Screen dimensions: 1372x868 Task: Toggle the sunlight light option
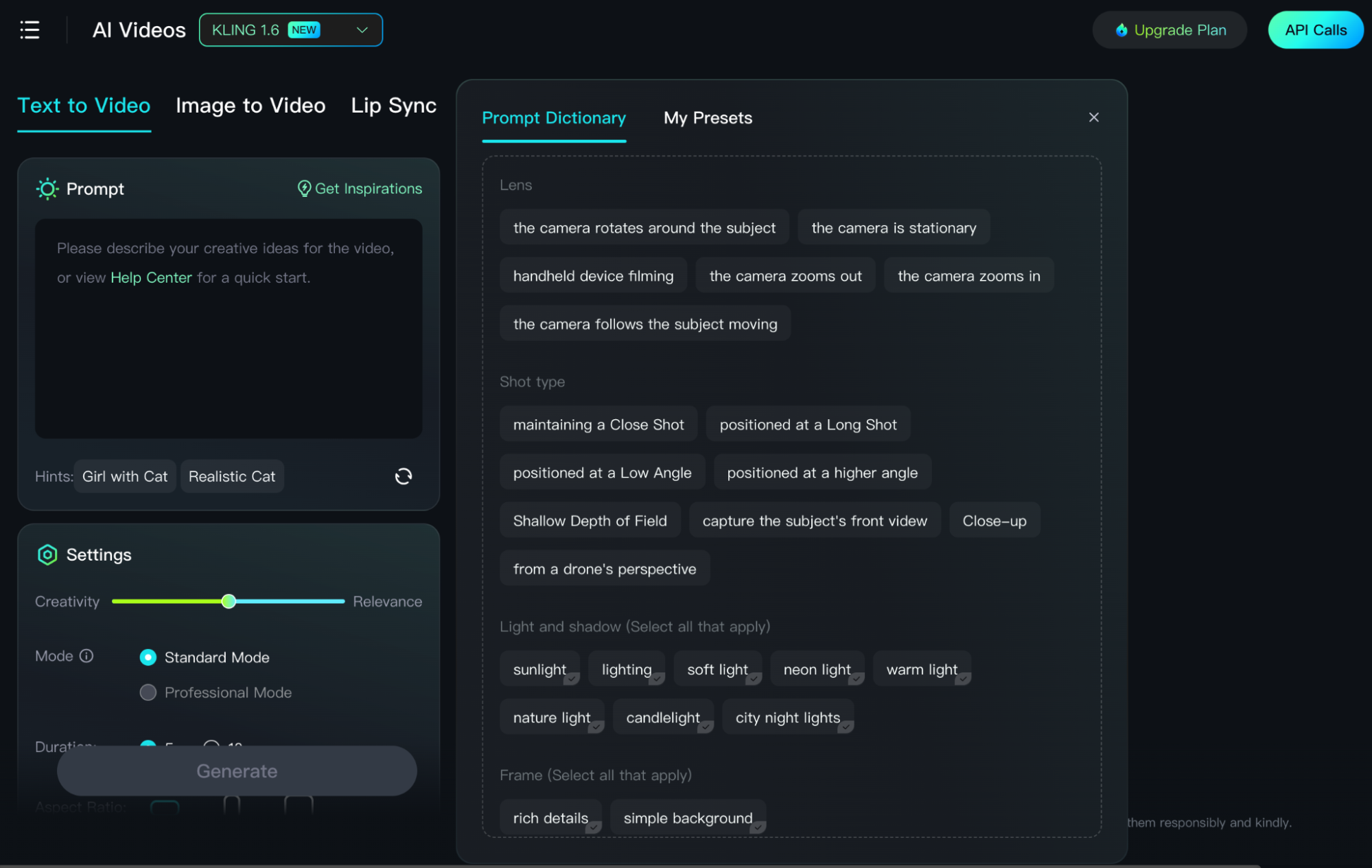point(540,669)
